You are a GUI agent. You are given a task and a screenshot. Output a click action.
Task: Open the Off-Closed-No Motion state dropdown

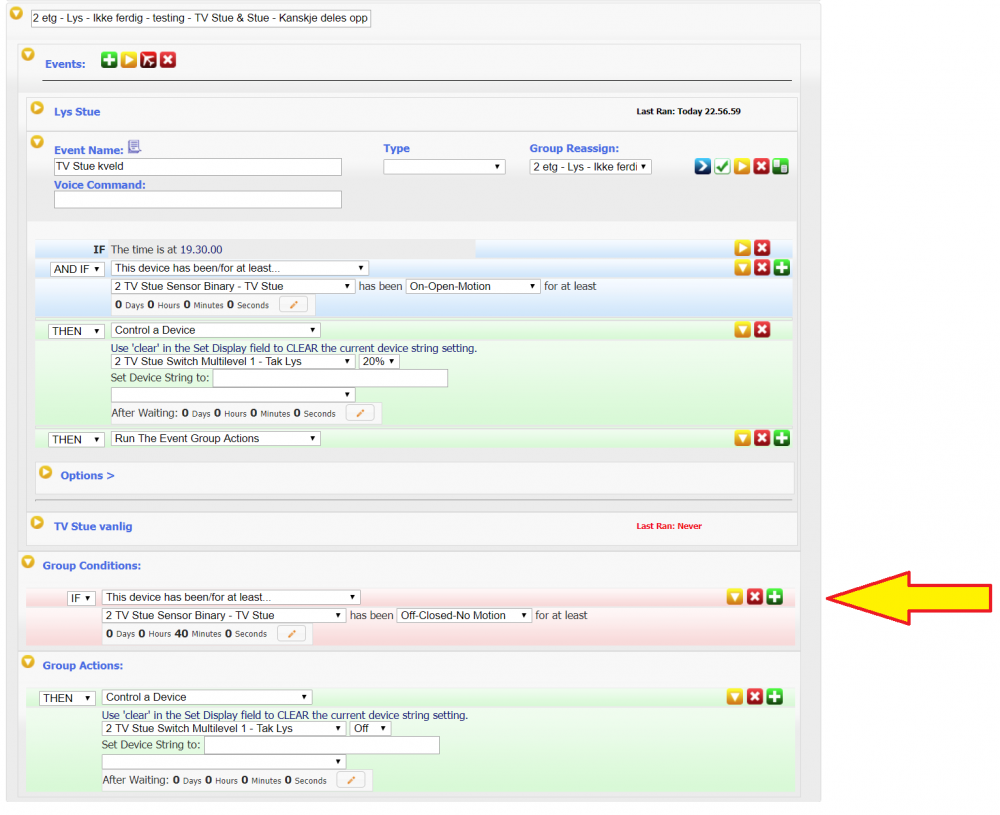[x=464, y=616]
